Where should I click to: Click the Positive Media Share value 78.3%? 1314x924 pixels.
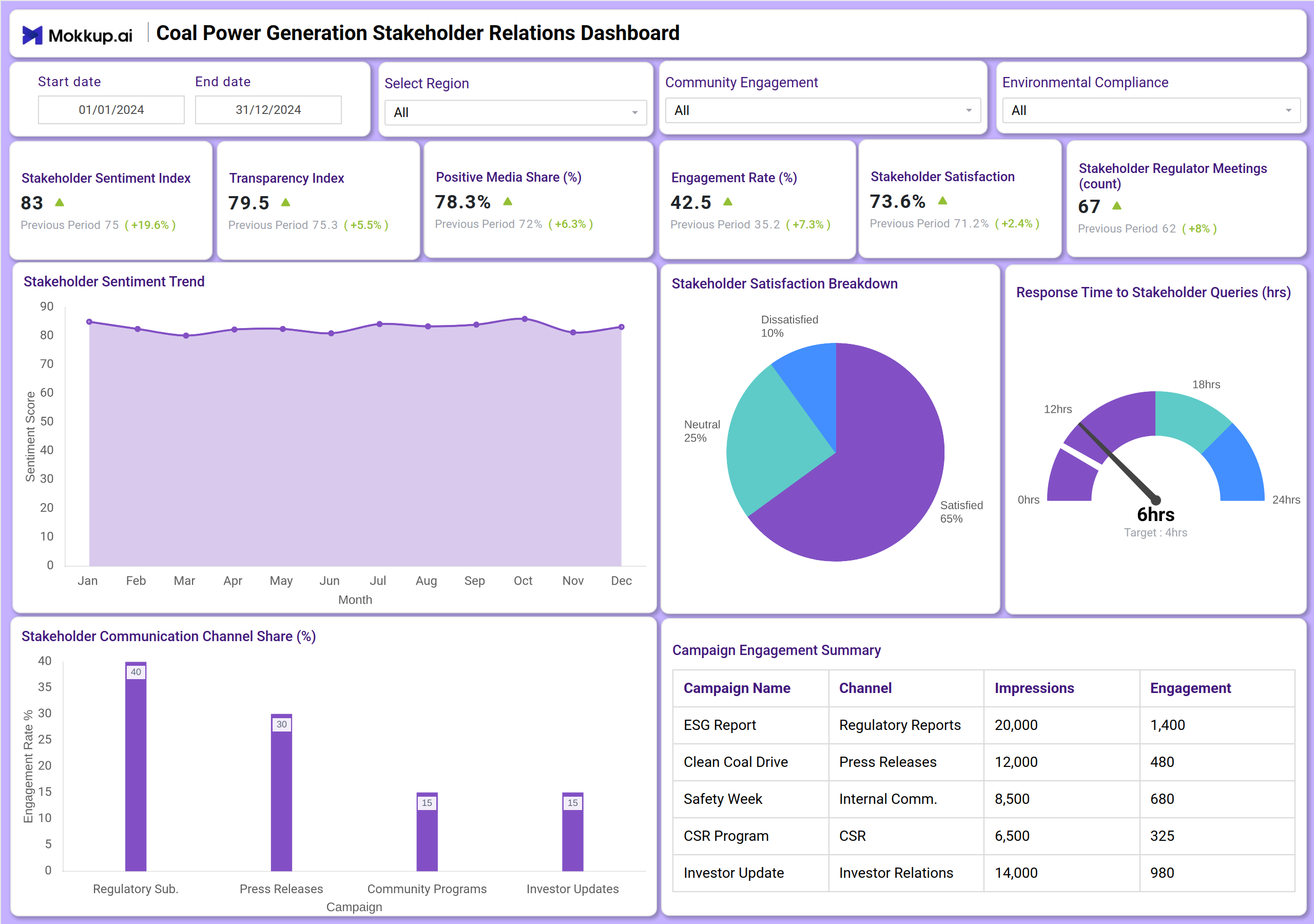(463, 202)
